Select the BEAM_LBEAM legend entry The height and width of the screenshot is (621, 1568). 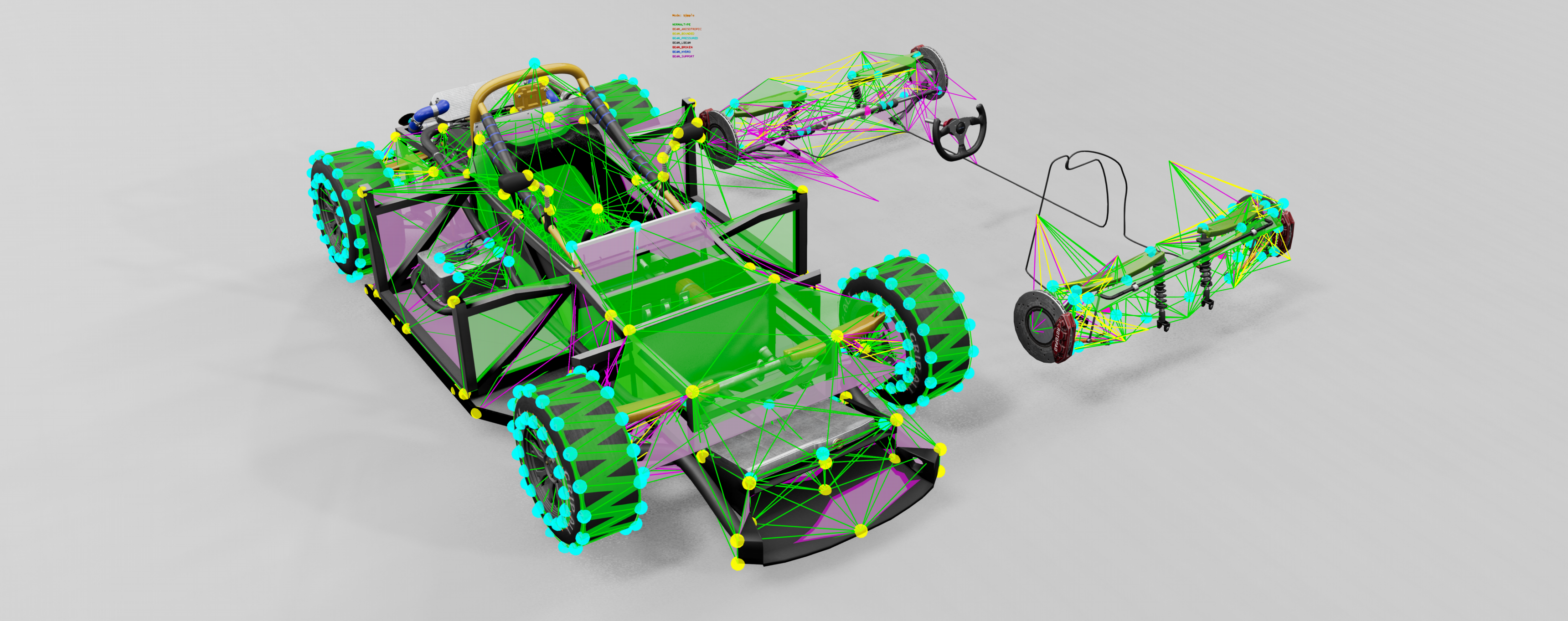[681, 42]
